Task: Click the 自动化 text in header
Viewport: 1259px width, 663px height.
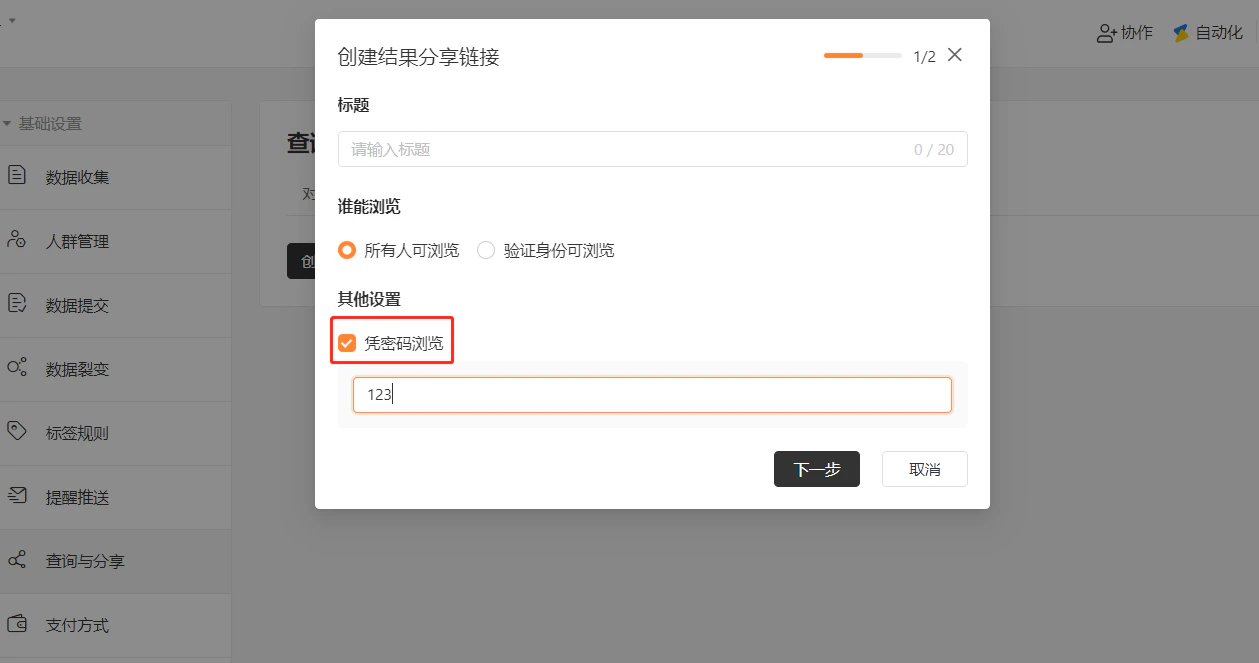Action: (1219, 33)
